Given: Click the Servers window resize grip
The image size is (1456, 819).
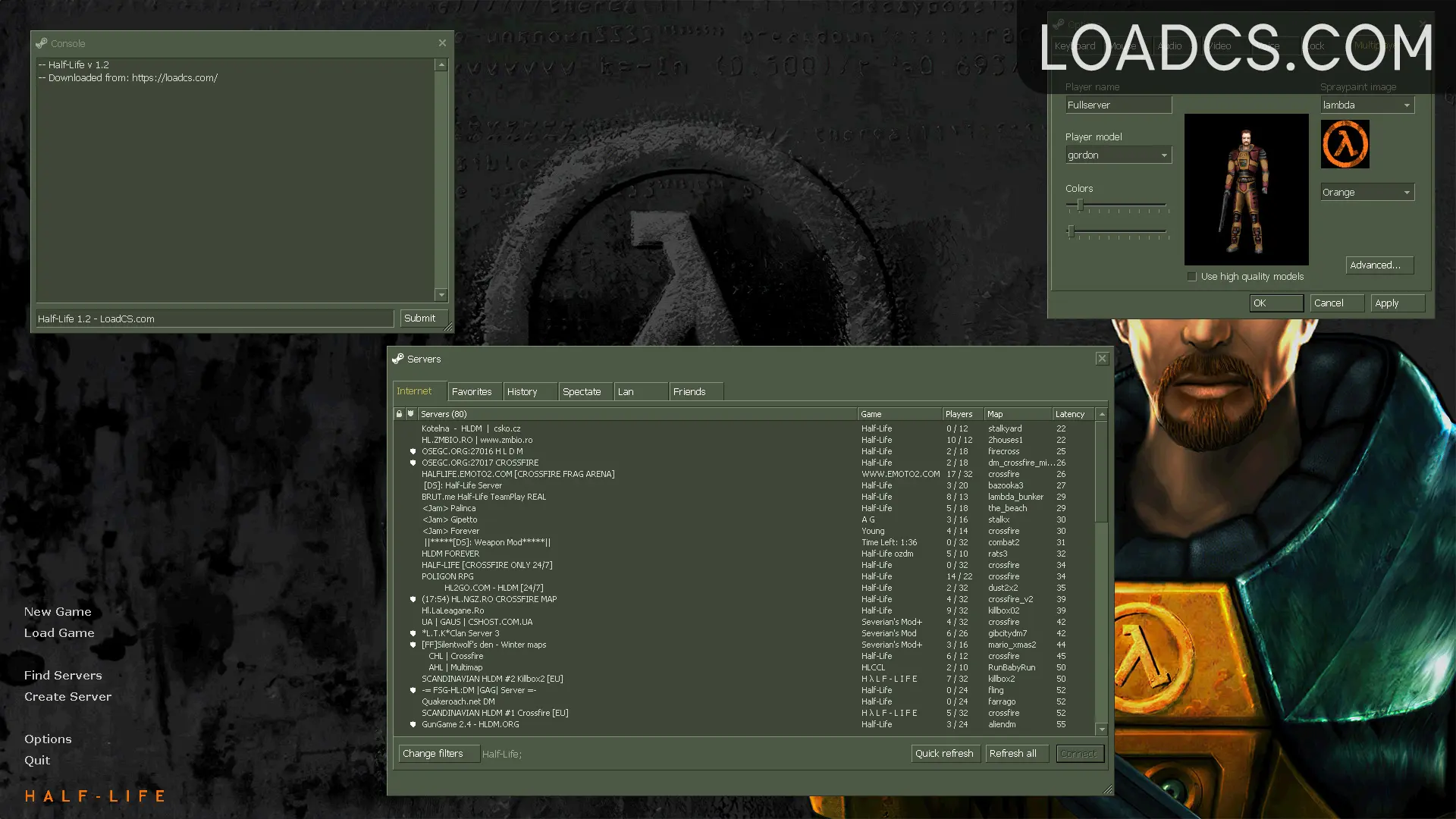Looking at the screenshot, I should click(1108, 789).
